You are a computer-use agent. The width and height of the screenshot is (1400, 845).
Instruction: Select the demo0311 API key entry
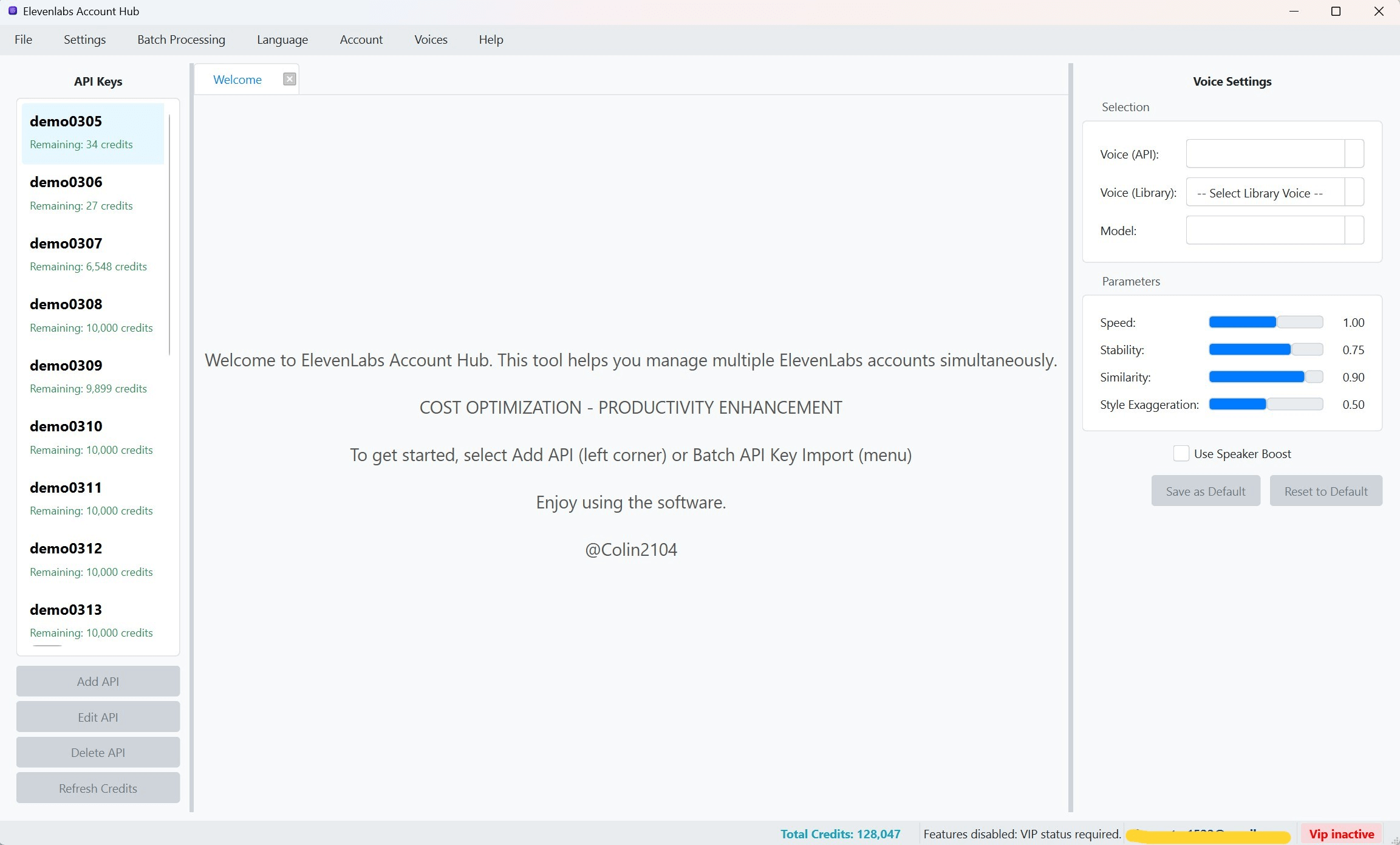point(93,499)
